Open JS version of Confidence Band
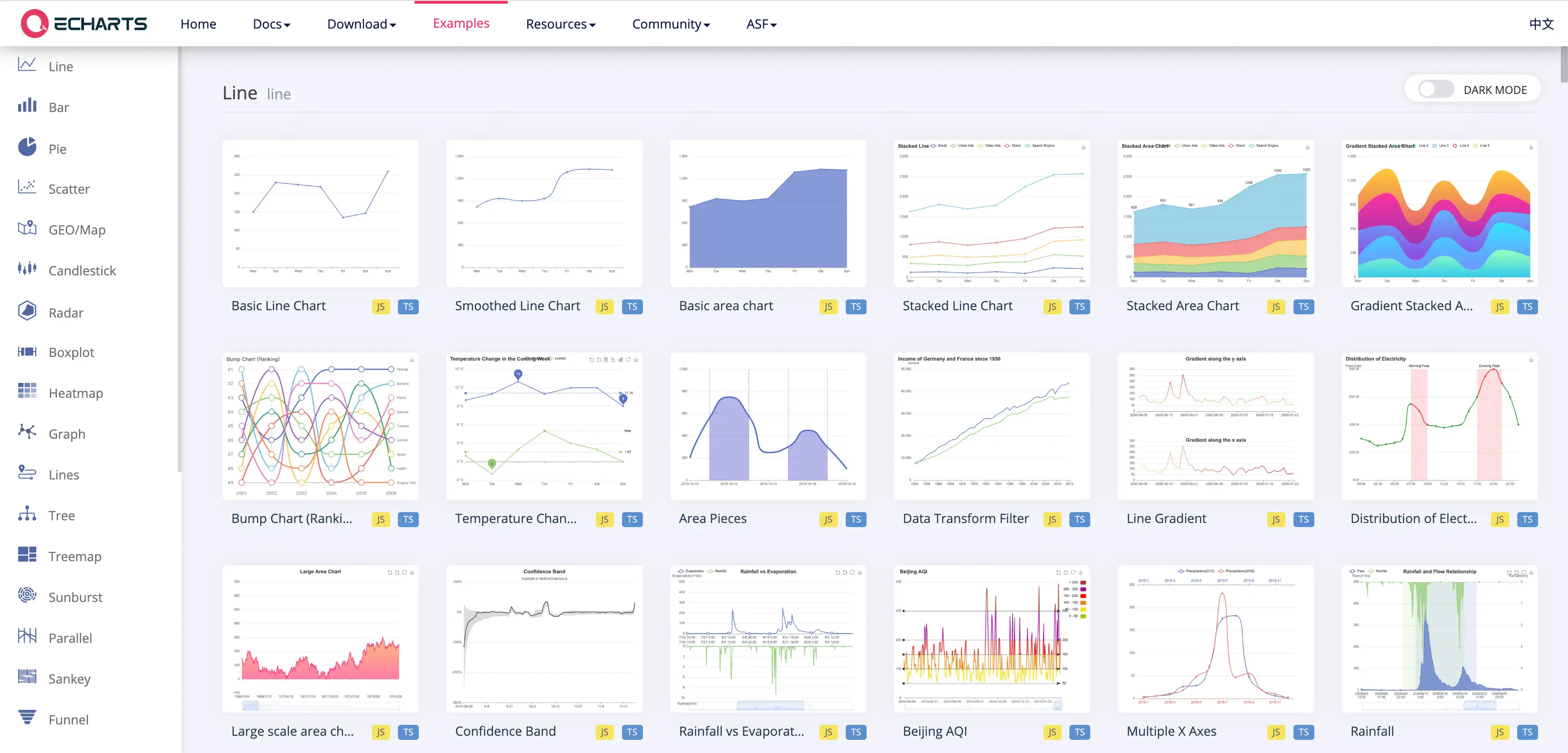 604,732
